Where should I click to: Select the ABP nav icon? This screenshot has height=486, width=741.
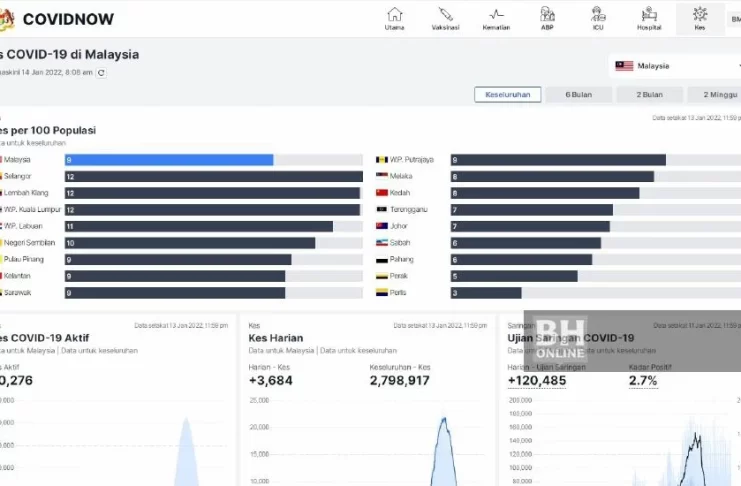(x=547, y=14)
